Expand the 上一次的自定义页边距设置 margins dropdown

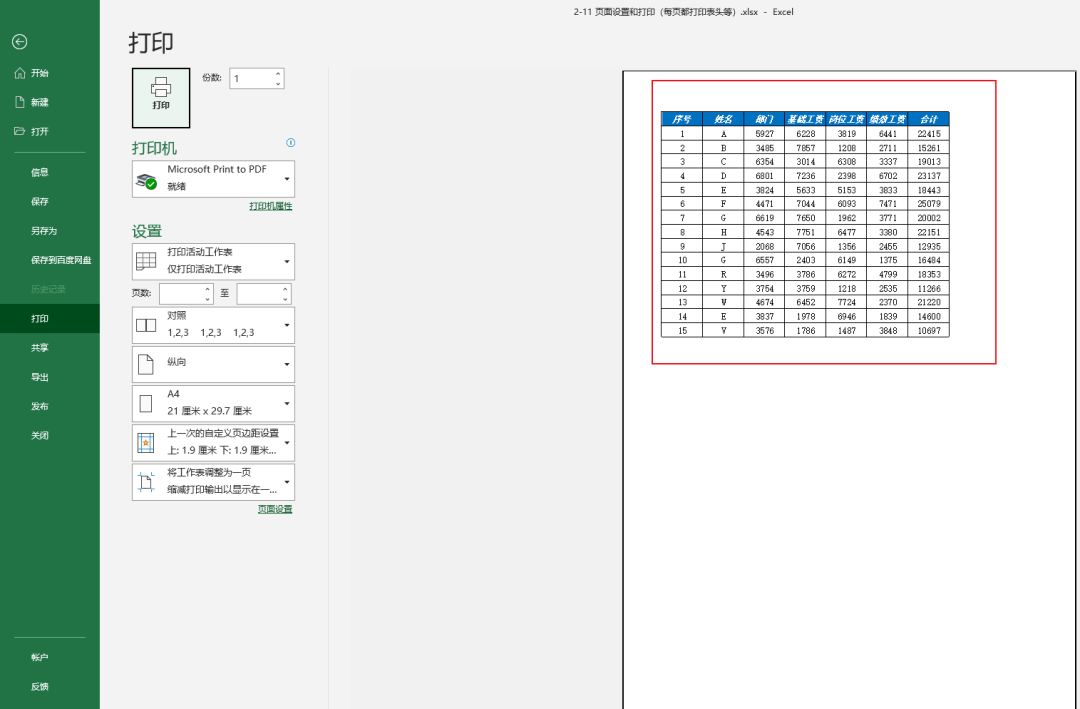(x=287, y=443)
